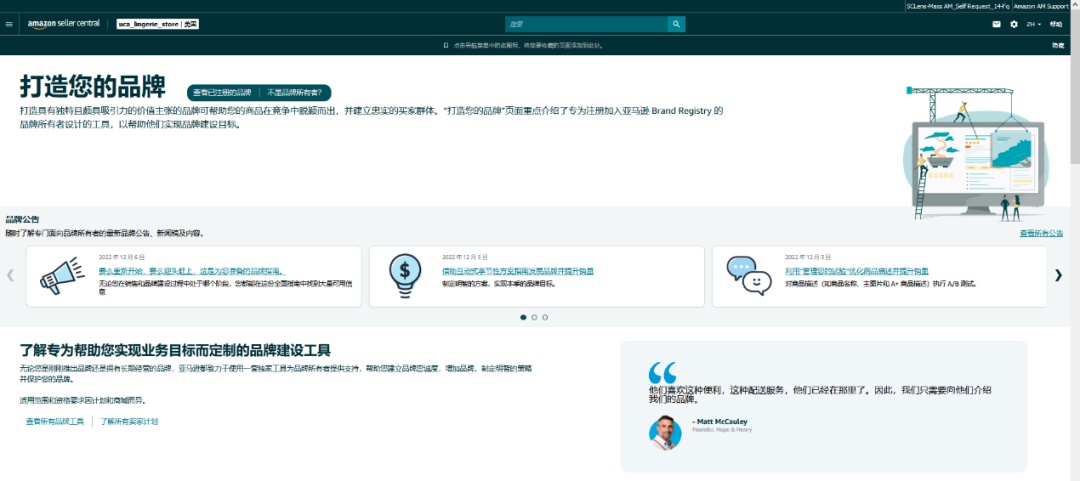Open the settings gear icon

coord(1014,24)
